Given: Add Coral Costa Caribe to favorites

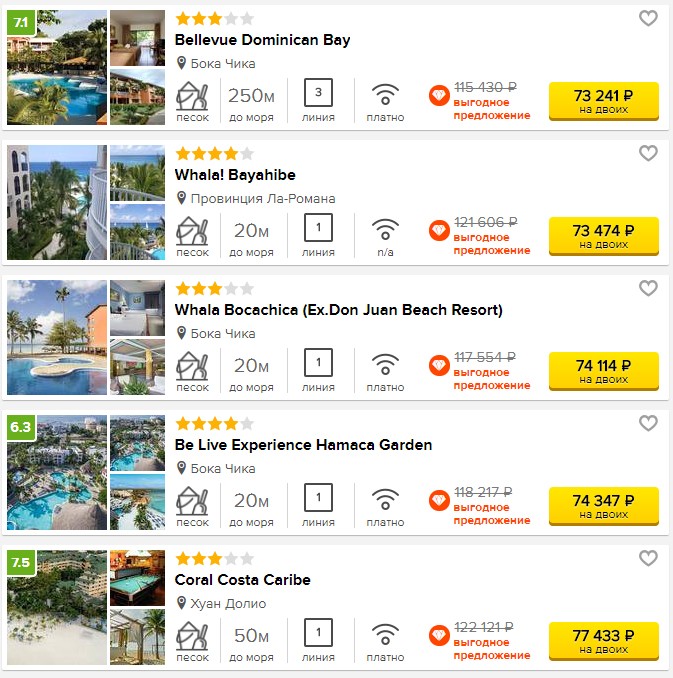Looking at the screenshot, I should (648, 558).
